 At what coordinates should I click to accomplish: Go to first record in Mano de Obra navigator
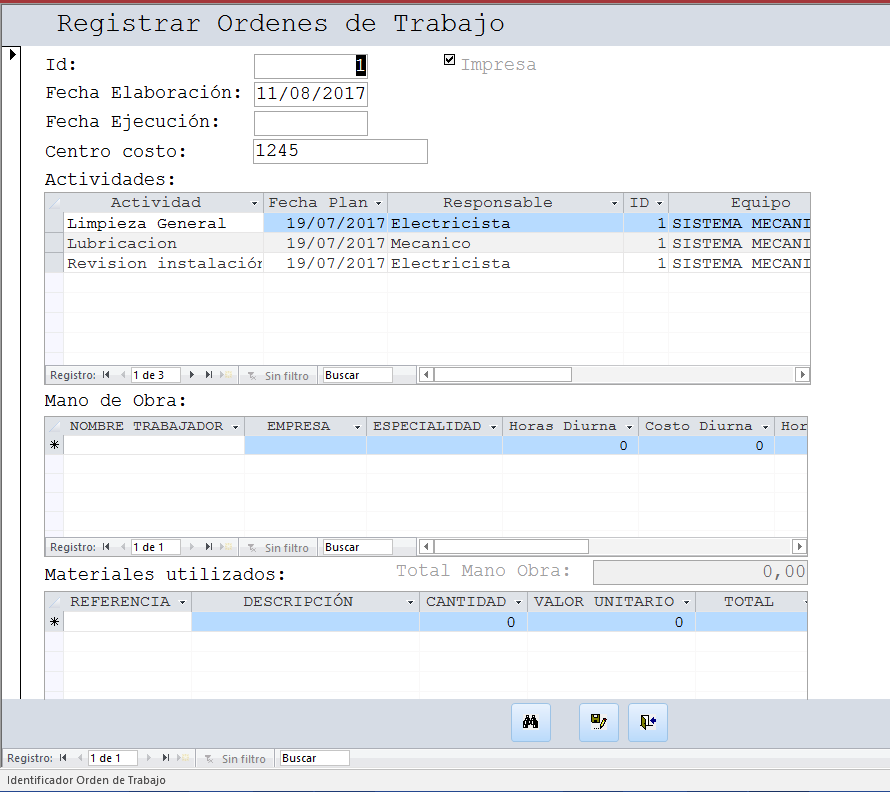click(105, 547)
